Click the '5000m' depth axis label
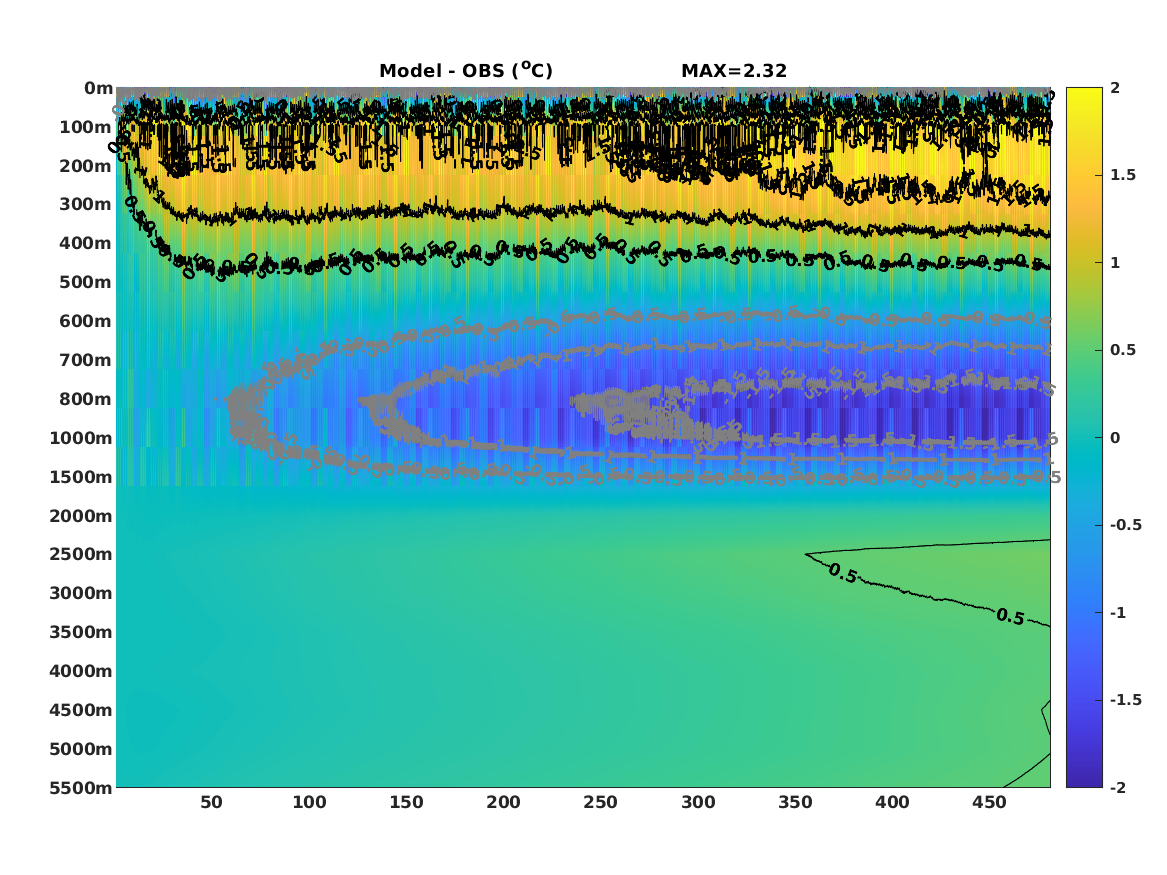The image size is (1167, 875). tap(81, 749)
